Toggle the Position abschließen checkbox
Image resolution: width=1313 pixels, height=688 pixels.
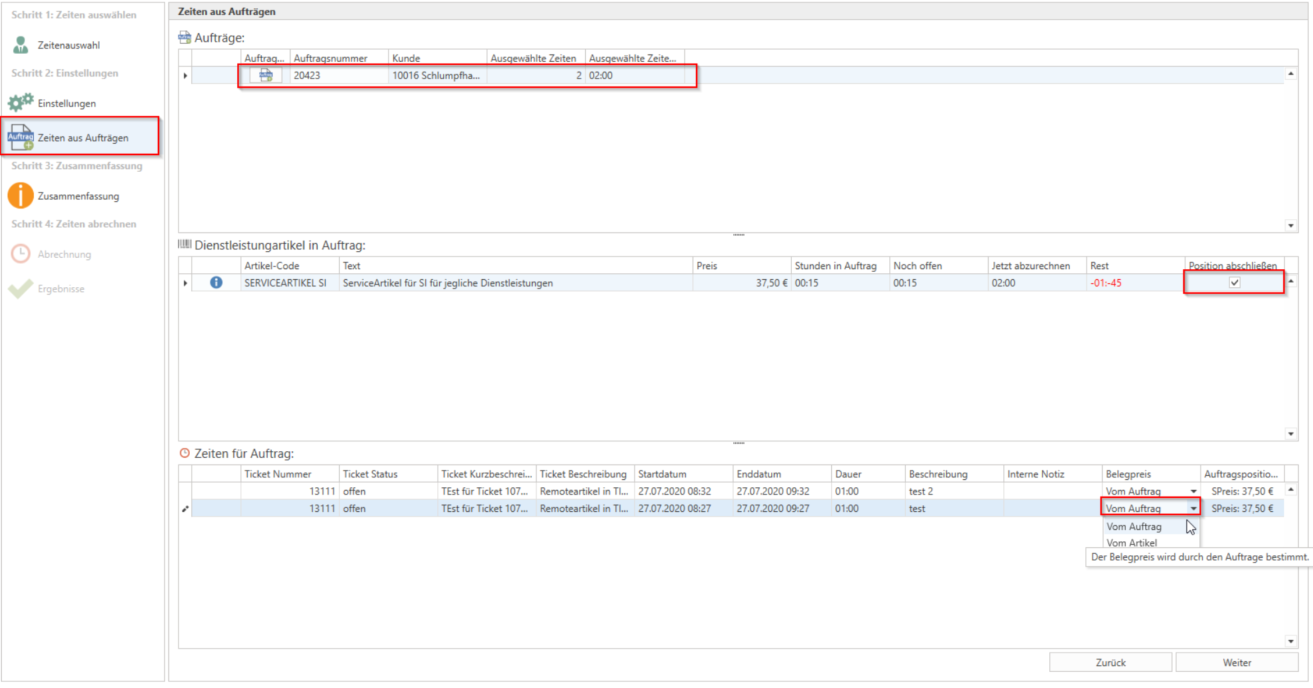[1234, 283]
